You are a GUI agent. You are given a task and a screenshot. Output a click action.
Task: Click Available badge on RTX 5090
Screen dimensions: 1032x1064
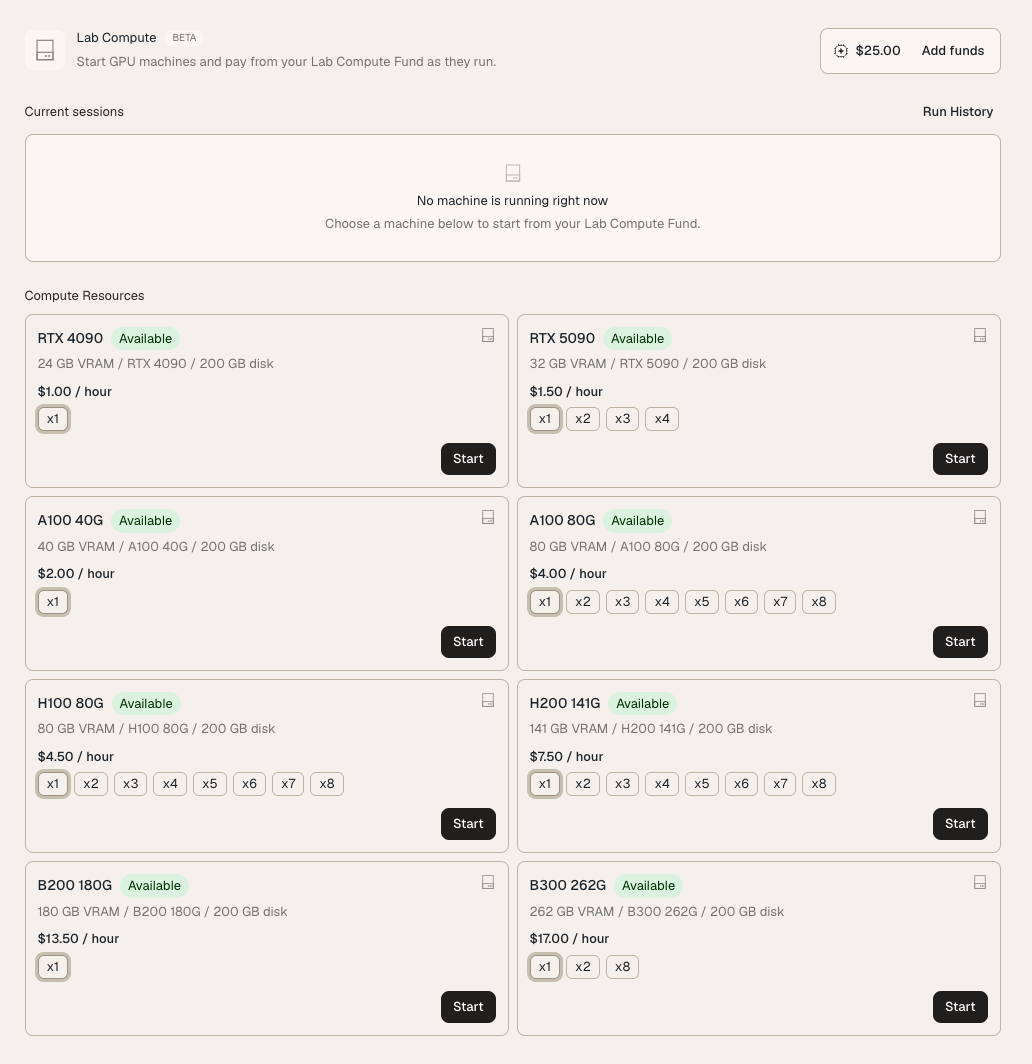pos(637,339)
